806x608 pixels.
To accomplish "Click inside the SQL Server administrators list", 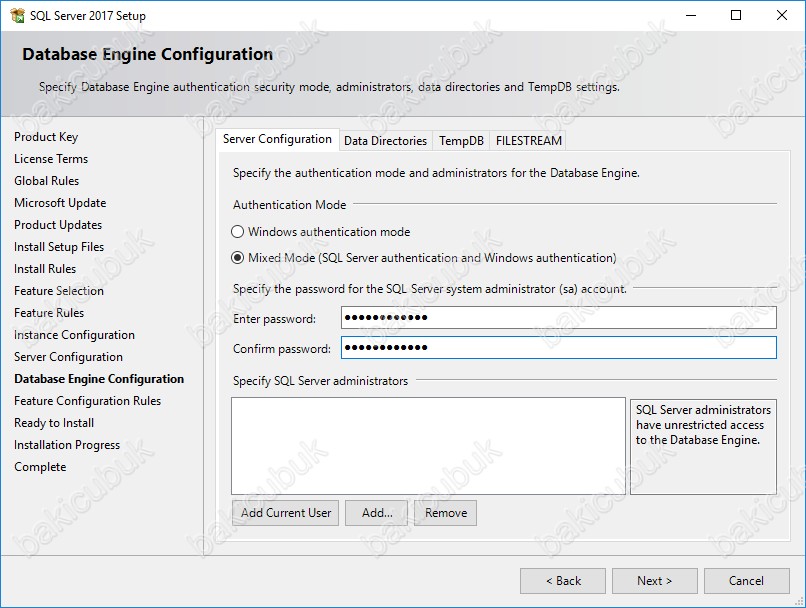I will click(x=428, y=446).
